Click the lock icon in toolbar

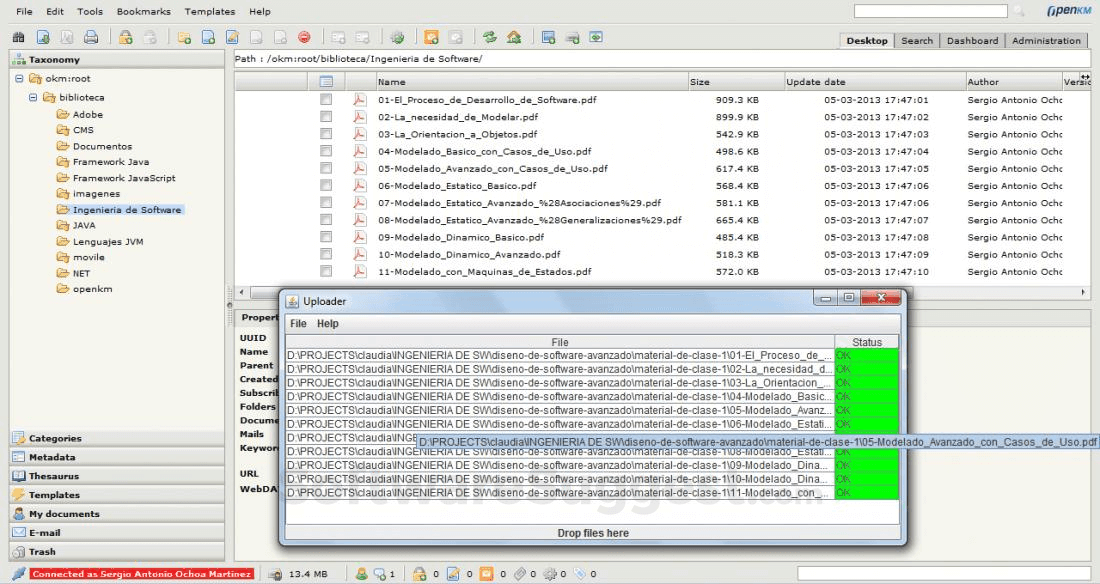point(126,38)
